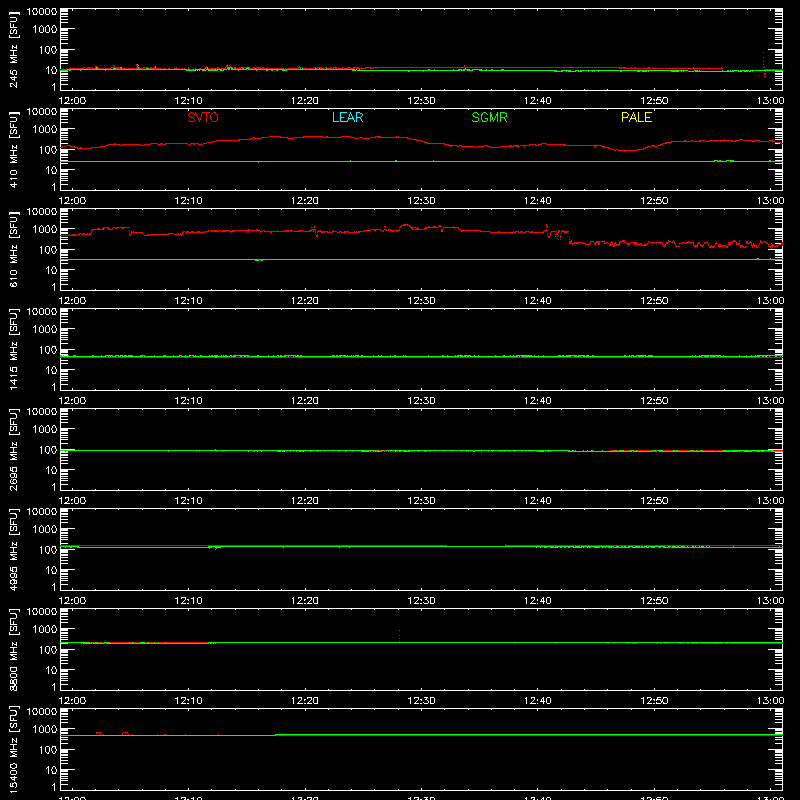Select the 1415 MHz [SFU] axis title

(x=13, y=350)
